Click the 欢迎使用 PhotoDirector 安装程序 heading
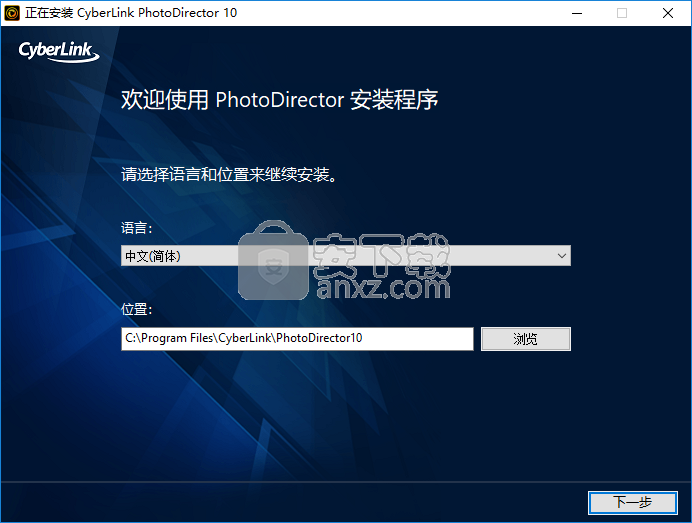Viewport: 692px width, 523px height. pyautogui.click(x=279, y=100)
